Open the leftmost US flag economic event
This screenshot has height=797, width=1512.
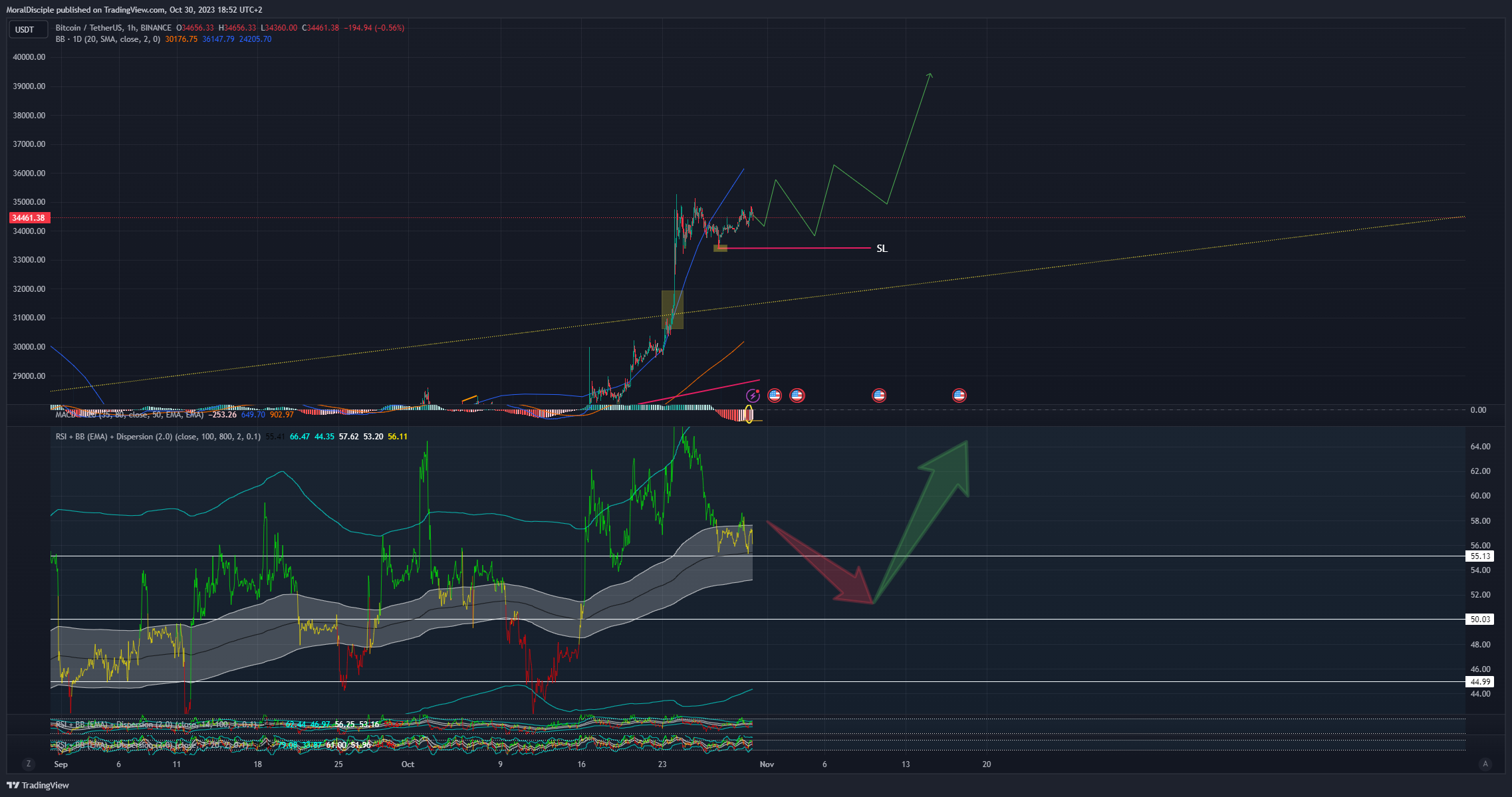point(775,396)
